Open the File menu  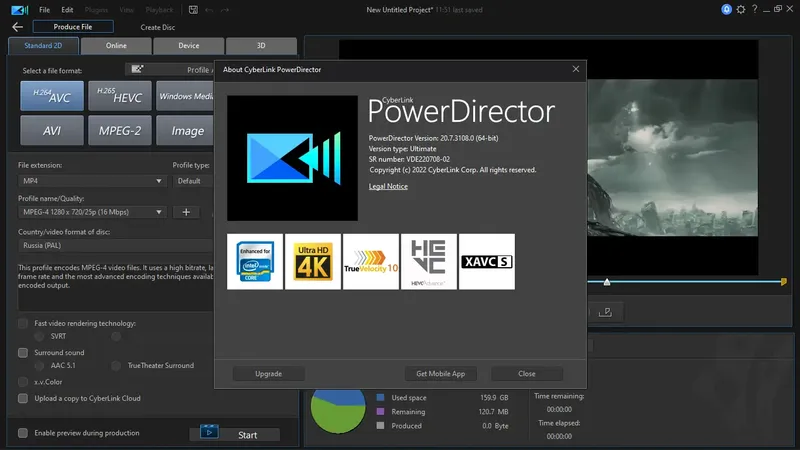44,10
